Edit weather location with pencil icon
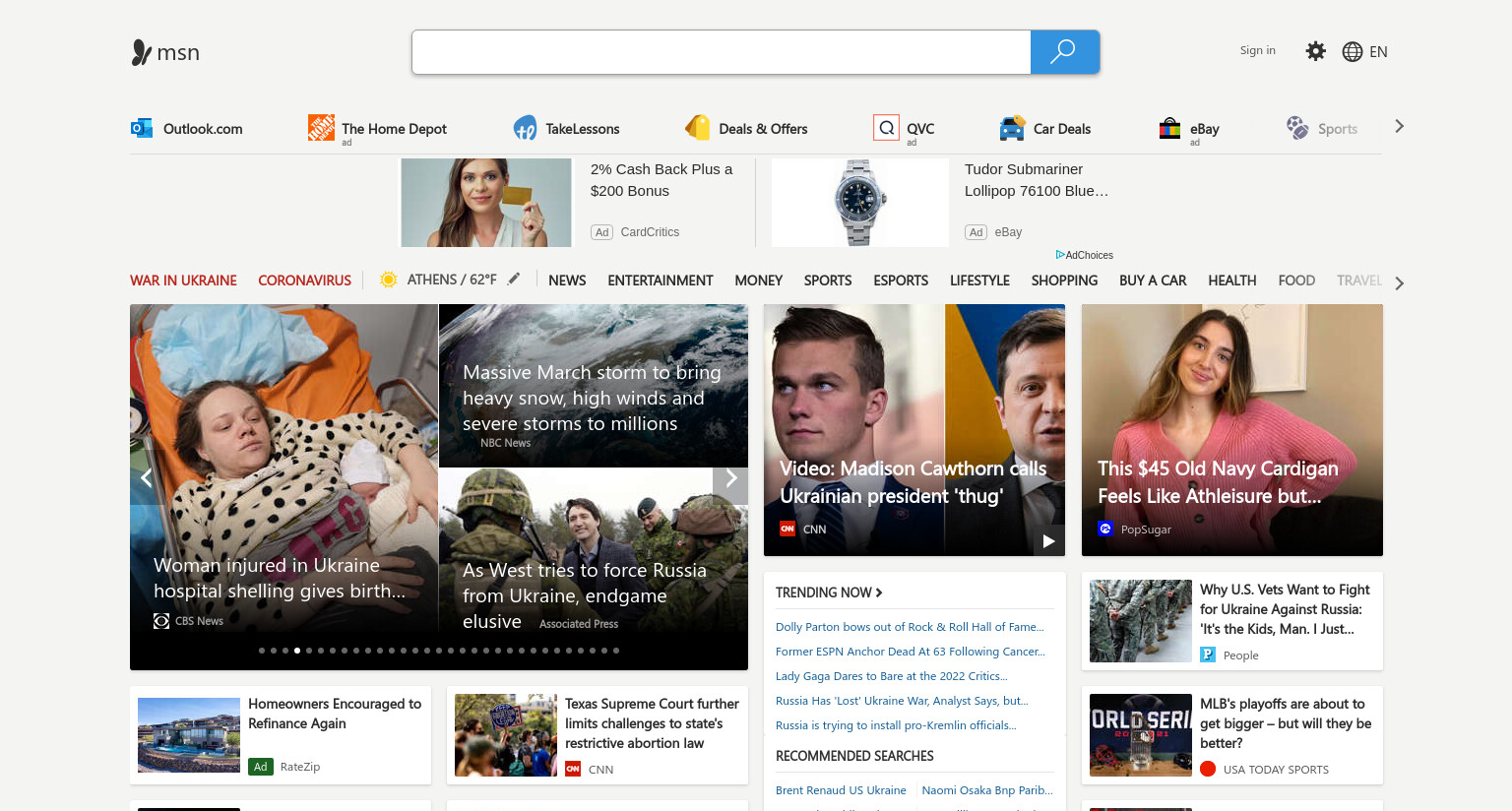Viewport: 1512px width, 811px height. point(514,280)
